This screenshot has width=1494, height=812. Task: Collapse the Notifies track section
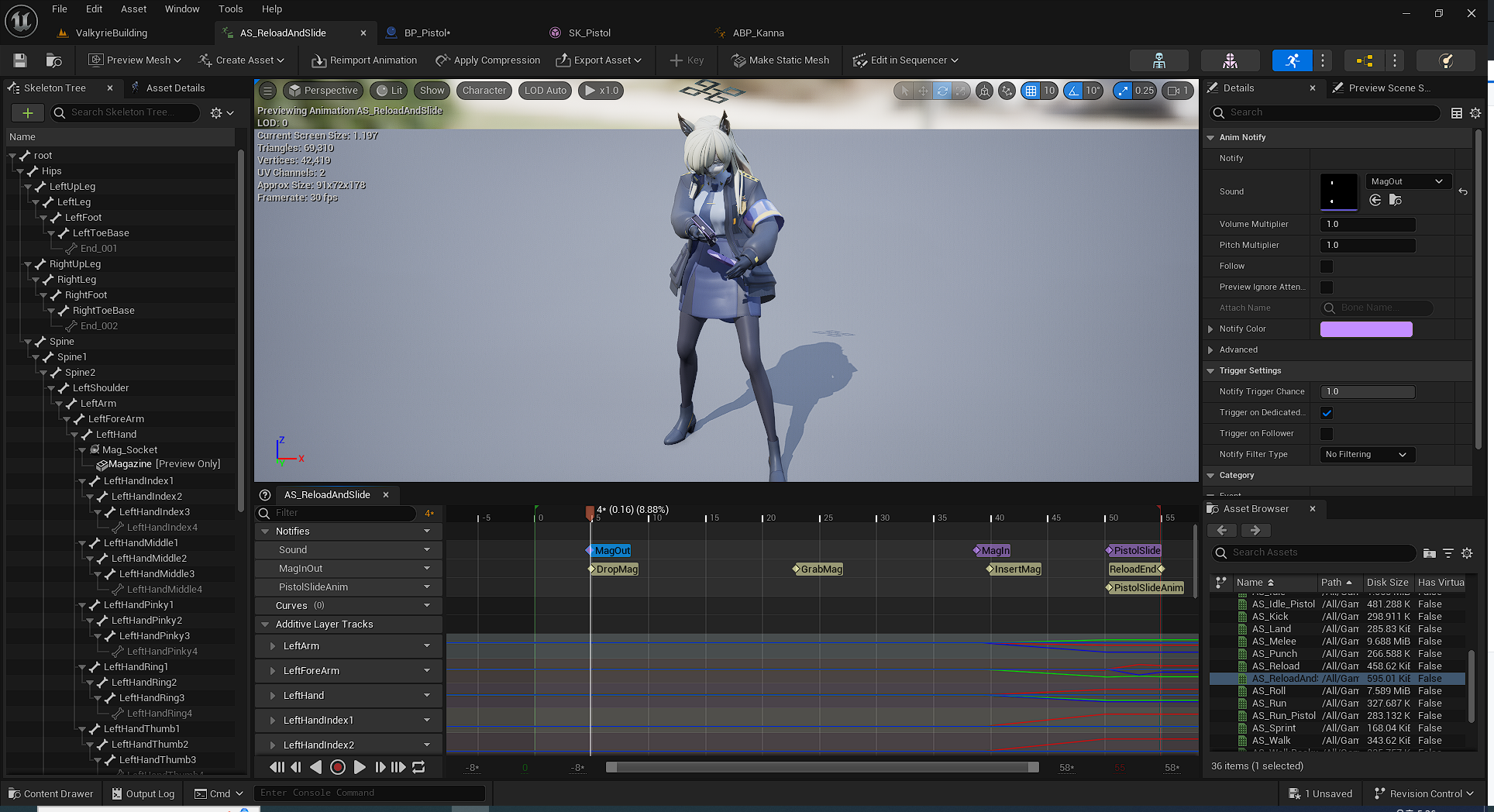(x=265, y=532)
